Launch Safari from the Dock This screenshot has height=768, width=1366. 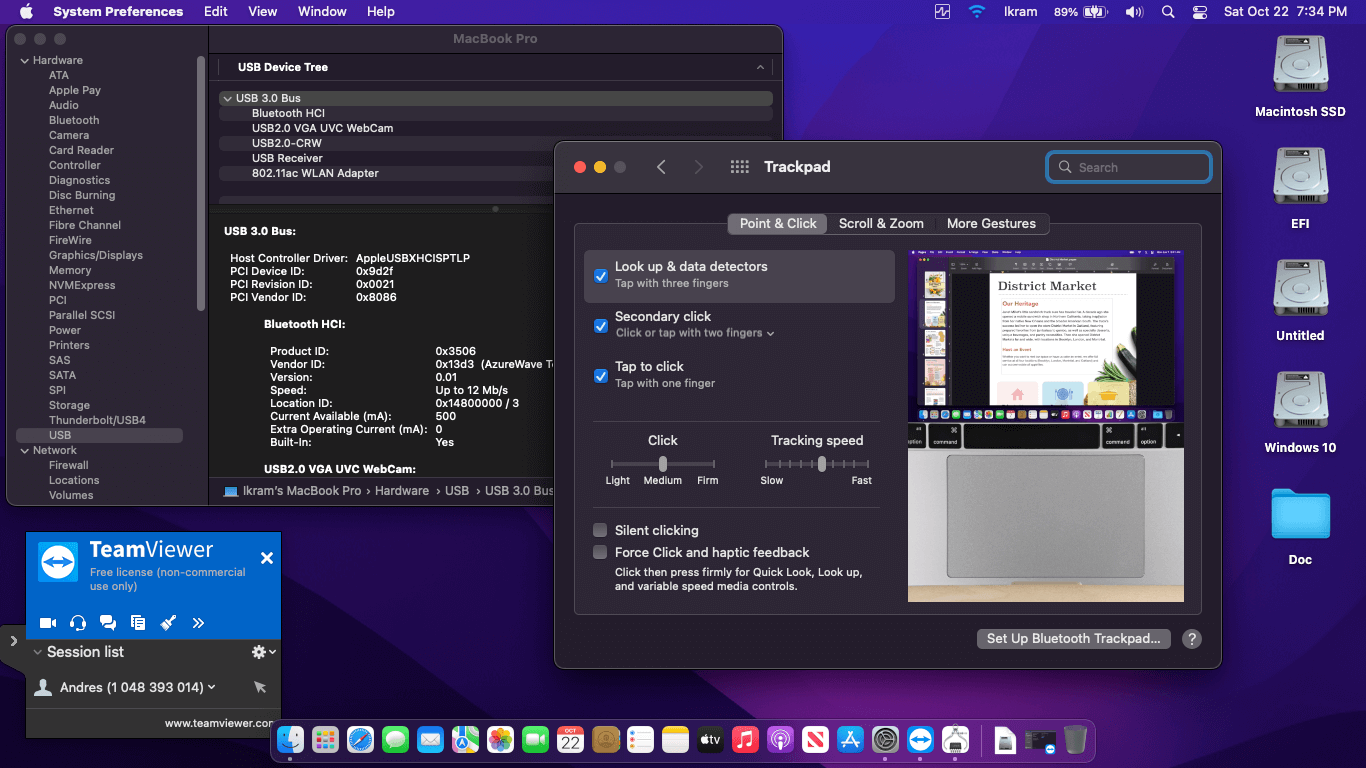360,740
